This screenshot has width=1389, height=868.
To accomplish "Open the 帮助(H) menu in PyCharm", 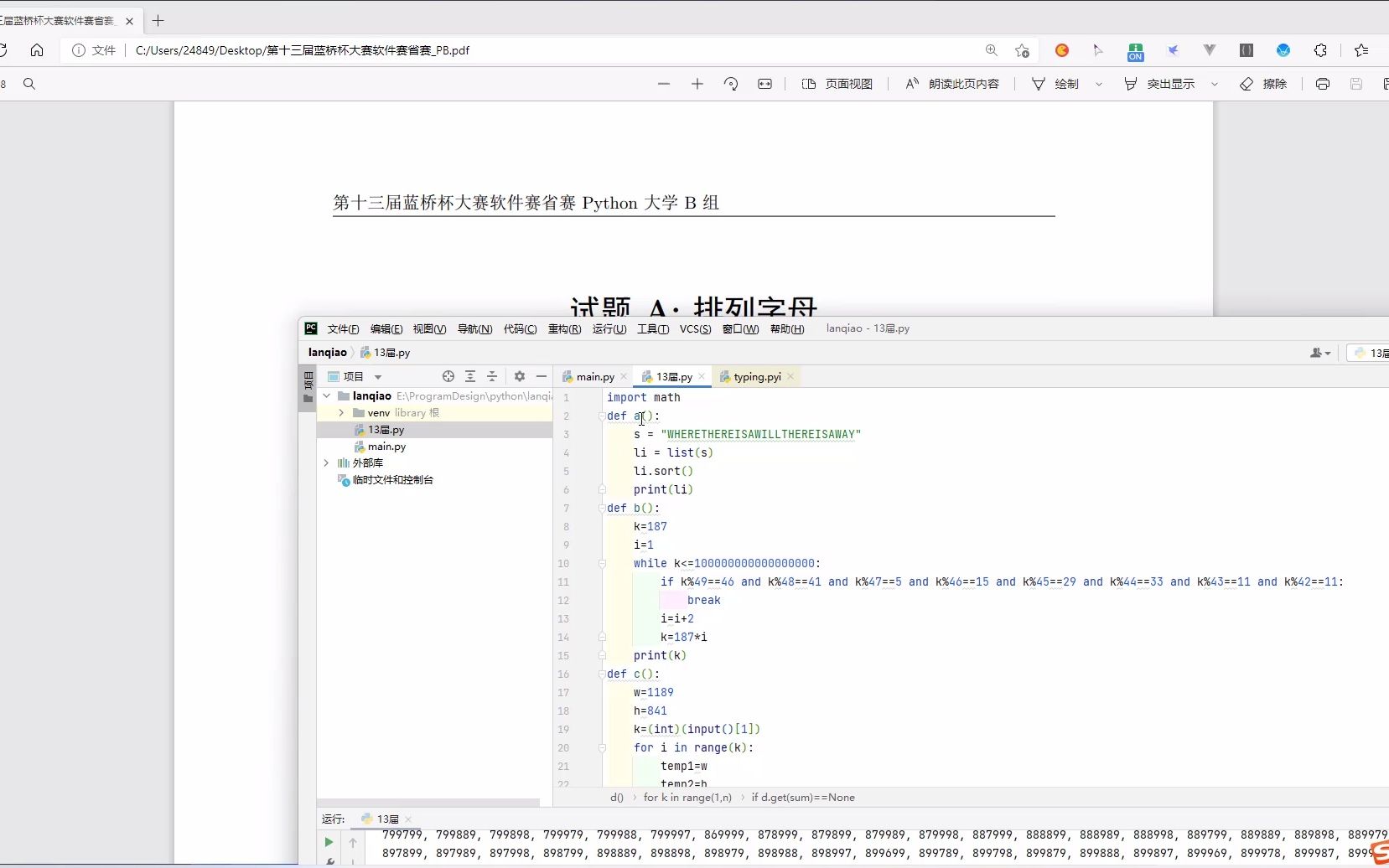I will (x=787, y=328).
